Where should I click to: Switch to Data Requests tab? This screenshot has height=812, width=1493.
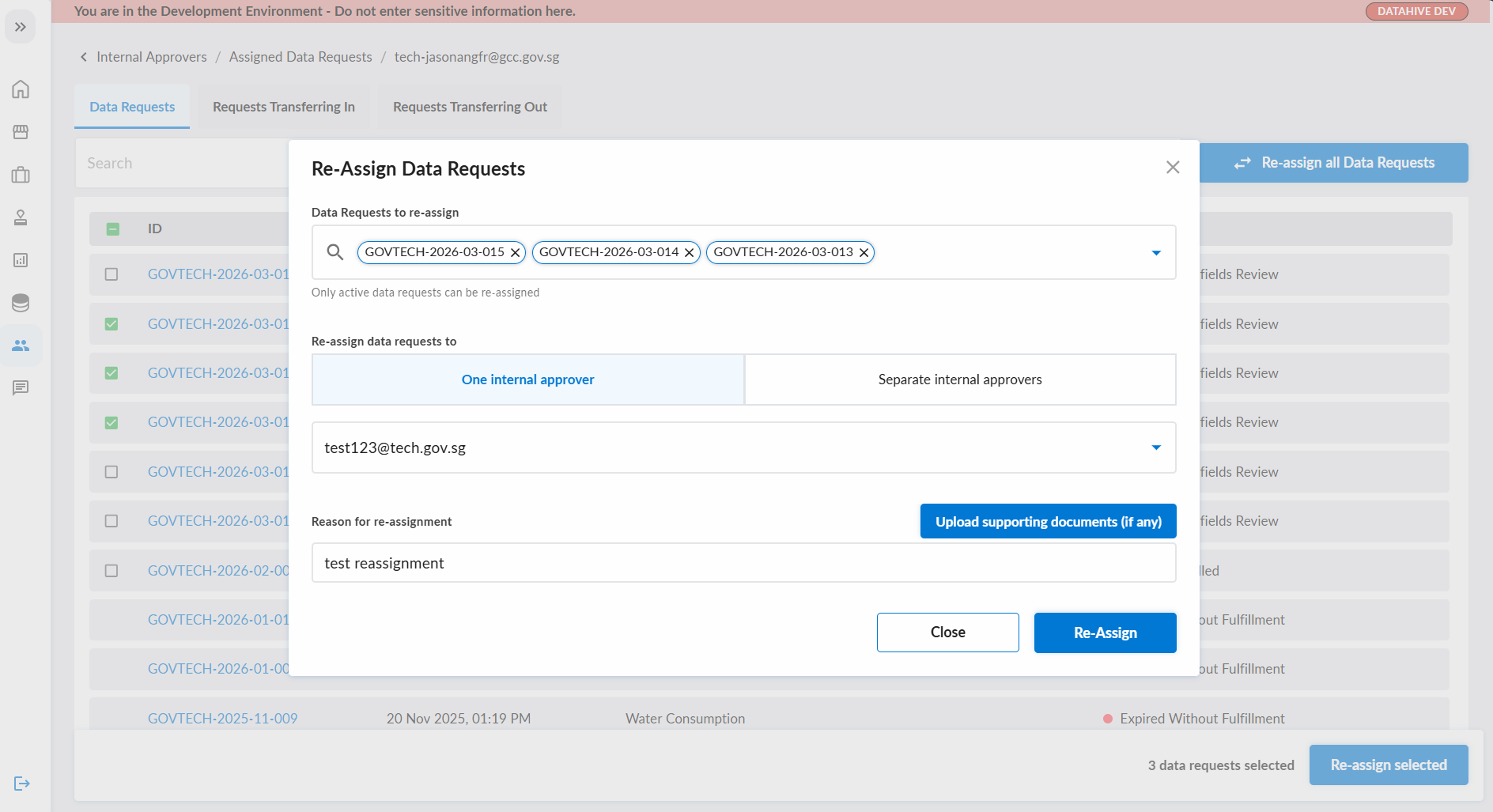point(132,107)
